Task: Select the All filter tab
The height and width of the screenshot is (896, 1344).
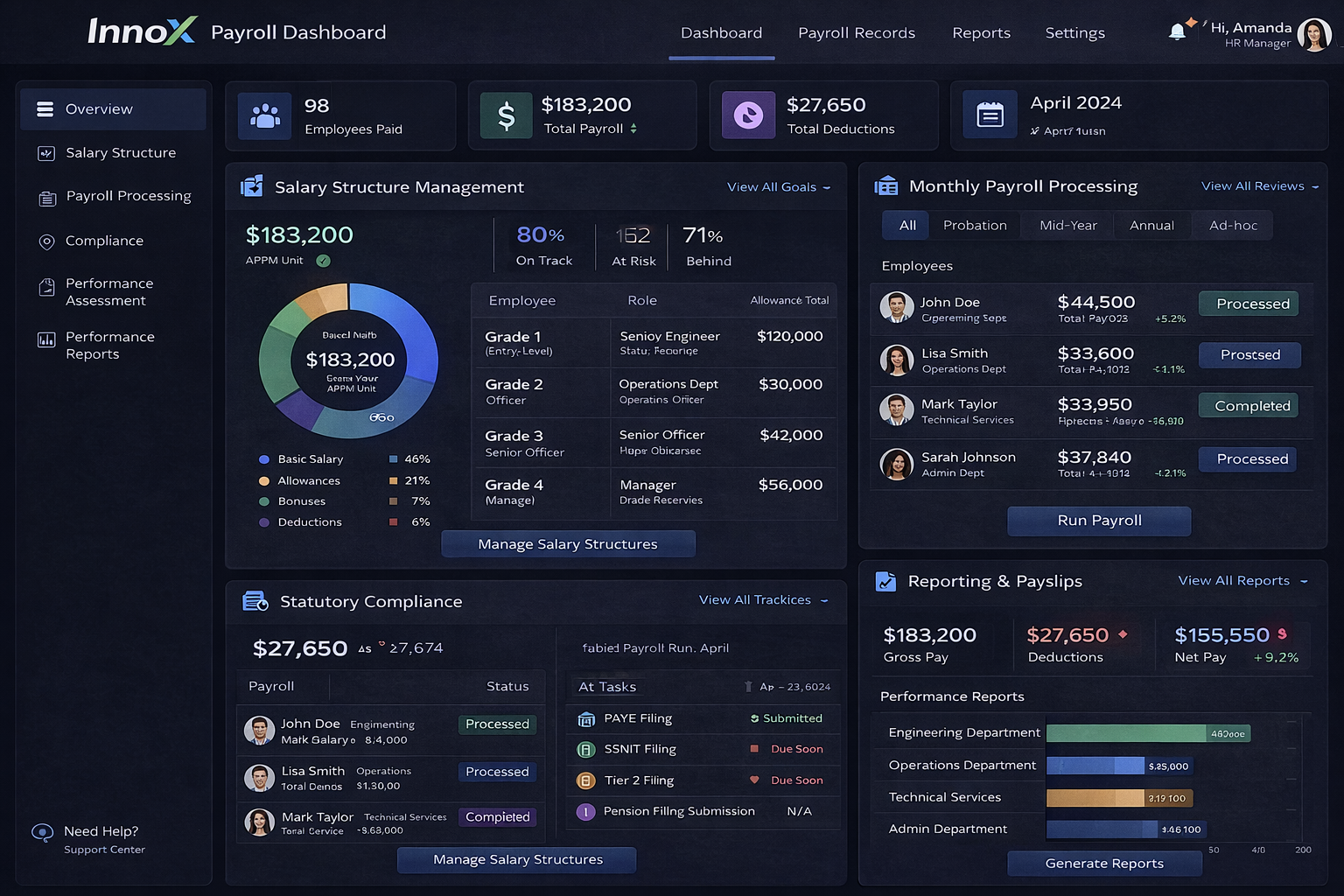Action: (907, 226)
